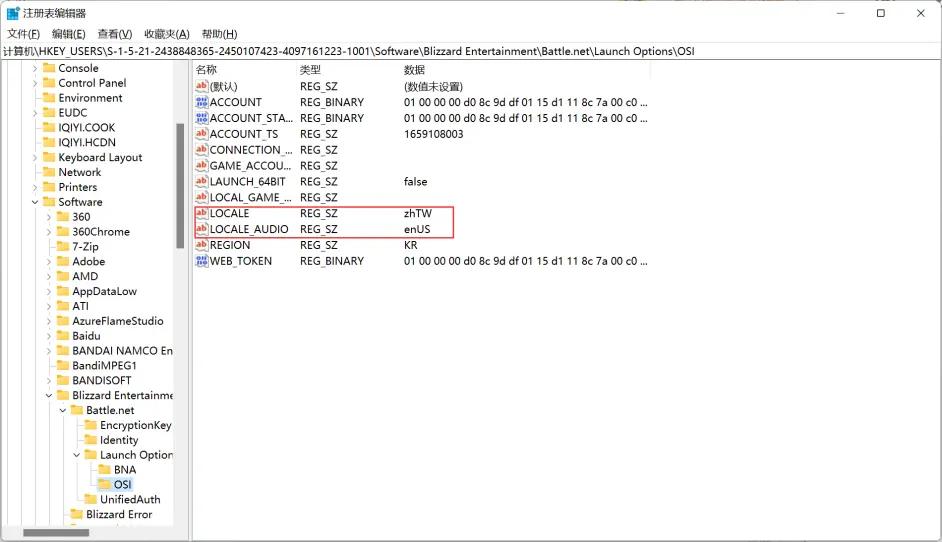Click the (数值未设置) data value
The height and width of the screenshot is (542, 942).
point(433,87)
